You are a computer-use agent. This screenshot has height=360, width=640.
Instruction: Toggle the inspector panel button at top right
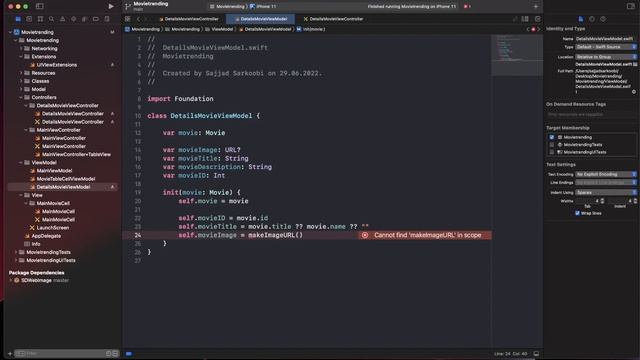tap(631, 6)
